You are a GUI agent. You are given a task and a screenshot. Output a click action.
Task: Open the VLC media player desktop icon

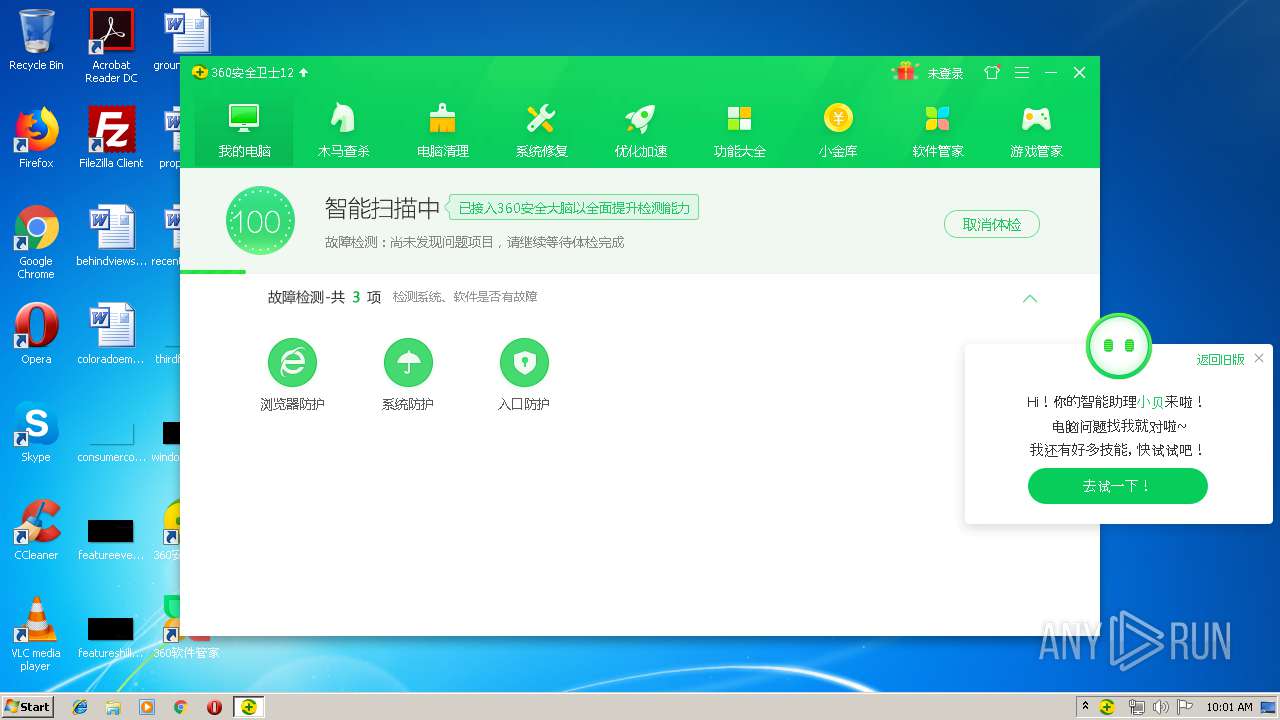tap(36, 634)
